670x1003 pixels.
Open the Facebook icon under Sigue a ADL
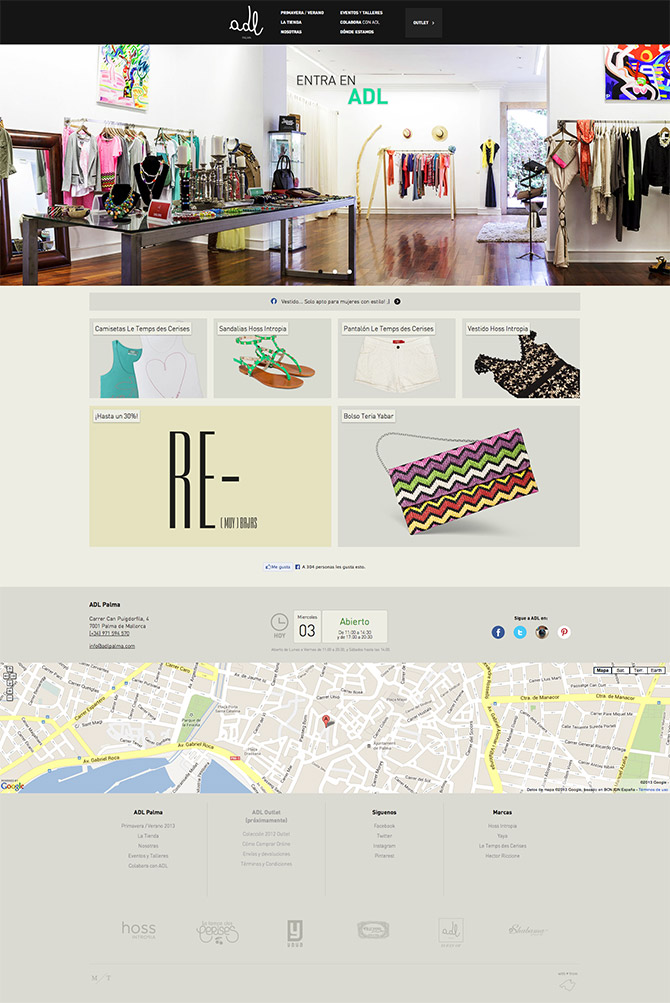click(498, 632)
